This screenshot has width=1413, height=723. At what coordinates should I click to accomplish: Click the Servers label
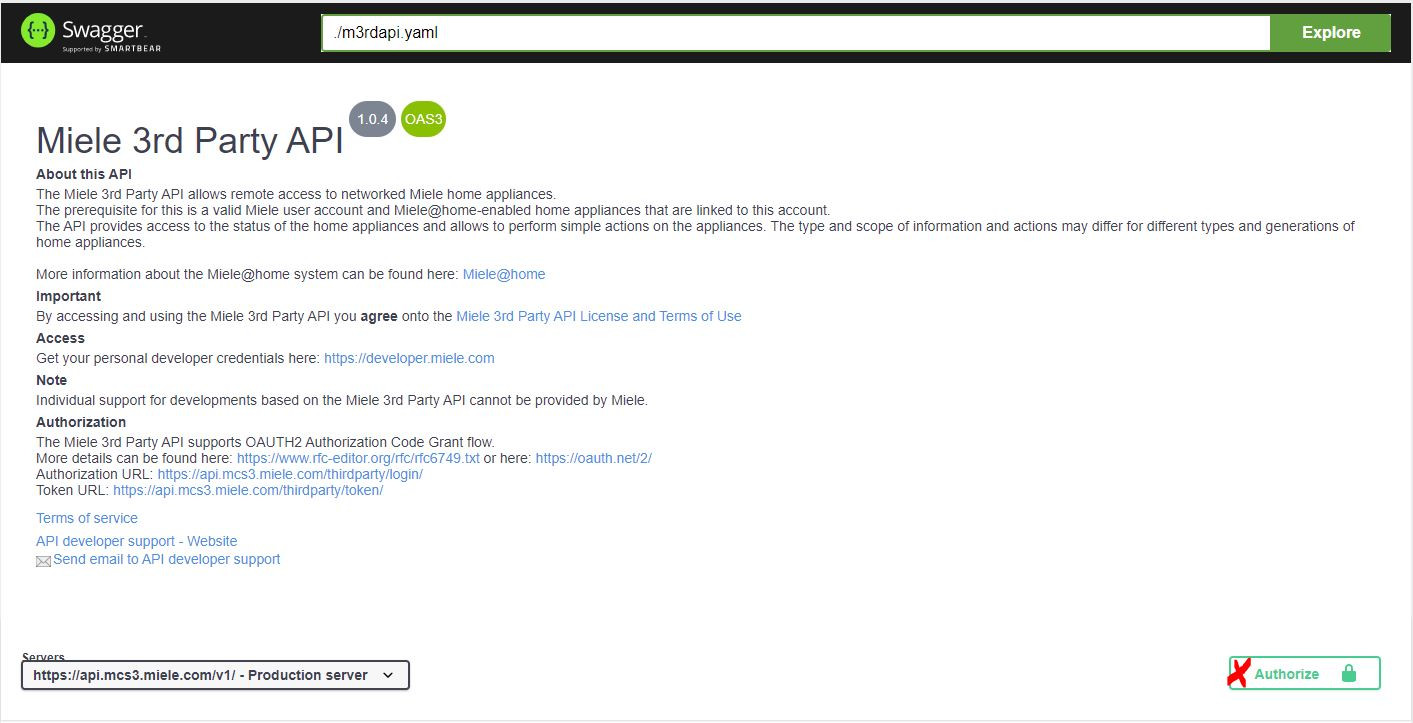[x=43, y=657]
